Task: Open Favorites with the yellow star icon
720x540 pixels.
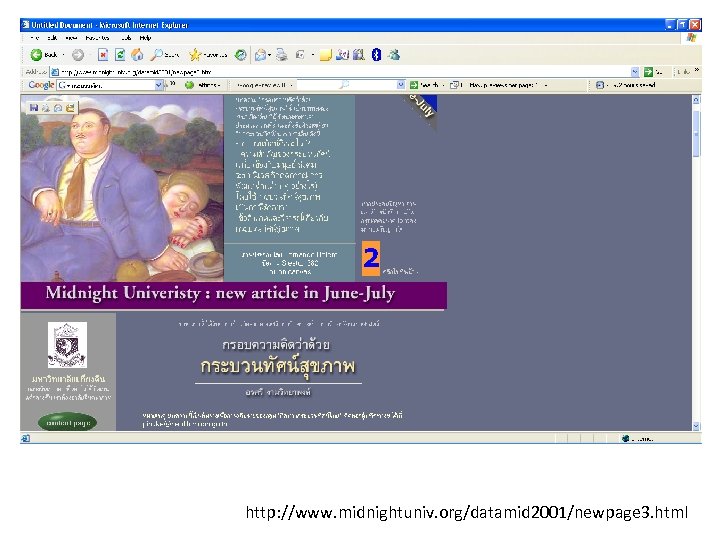Action: tap(195, 55)
